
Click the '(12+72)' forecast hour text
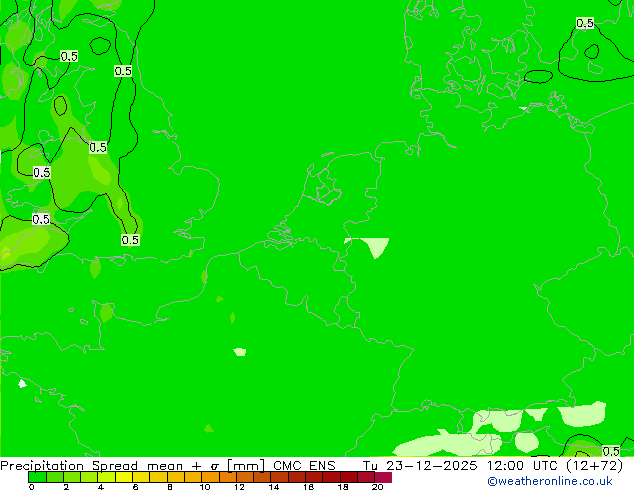(x=594, y=466)
